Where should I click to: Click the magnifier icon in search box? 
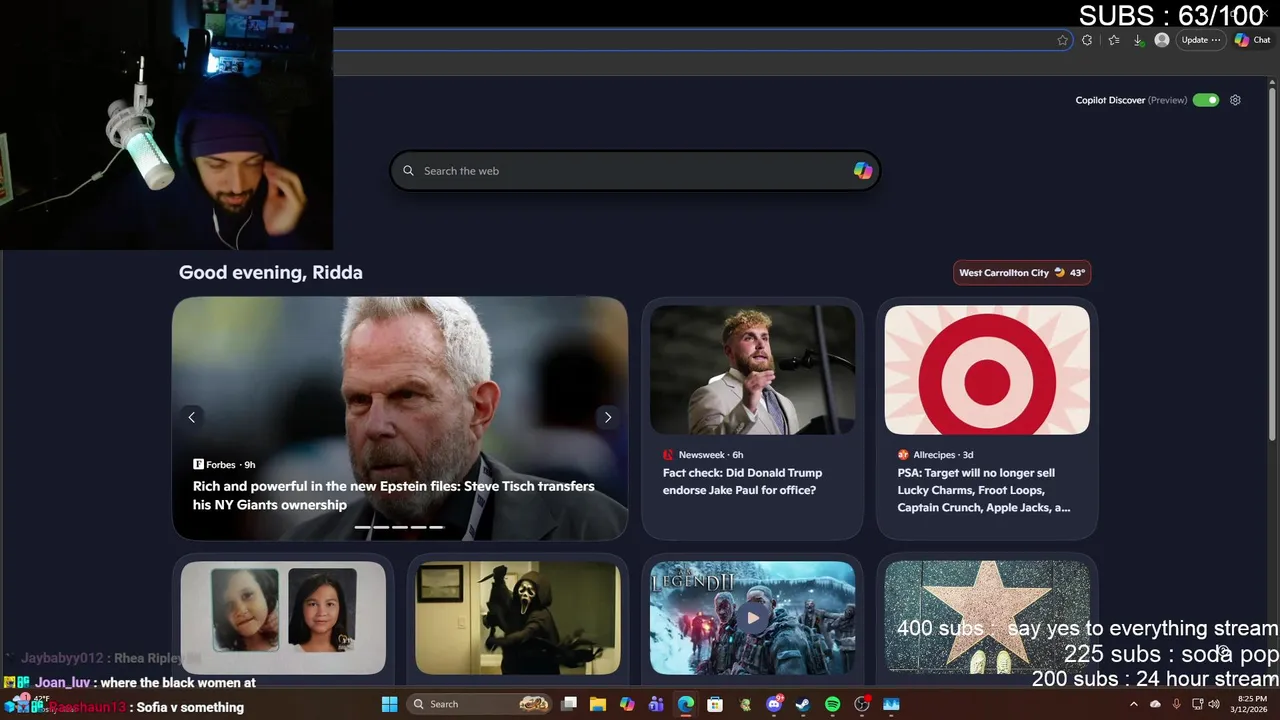click(x=408, y=171)
